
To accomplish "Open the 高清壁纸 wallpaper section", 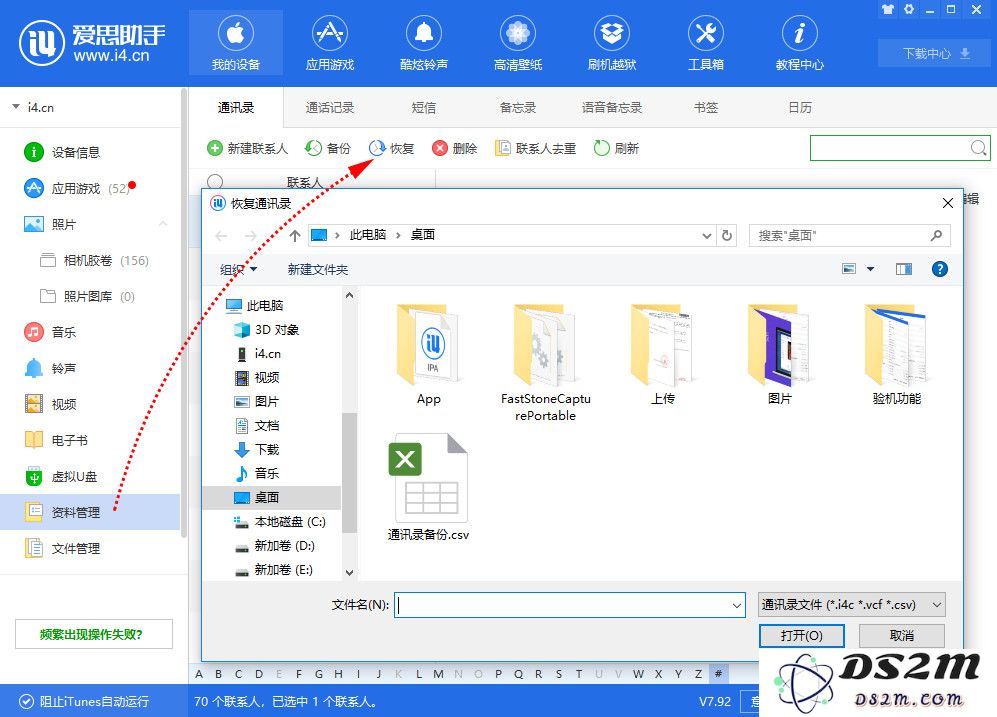I will 518,43.
